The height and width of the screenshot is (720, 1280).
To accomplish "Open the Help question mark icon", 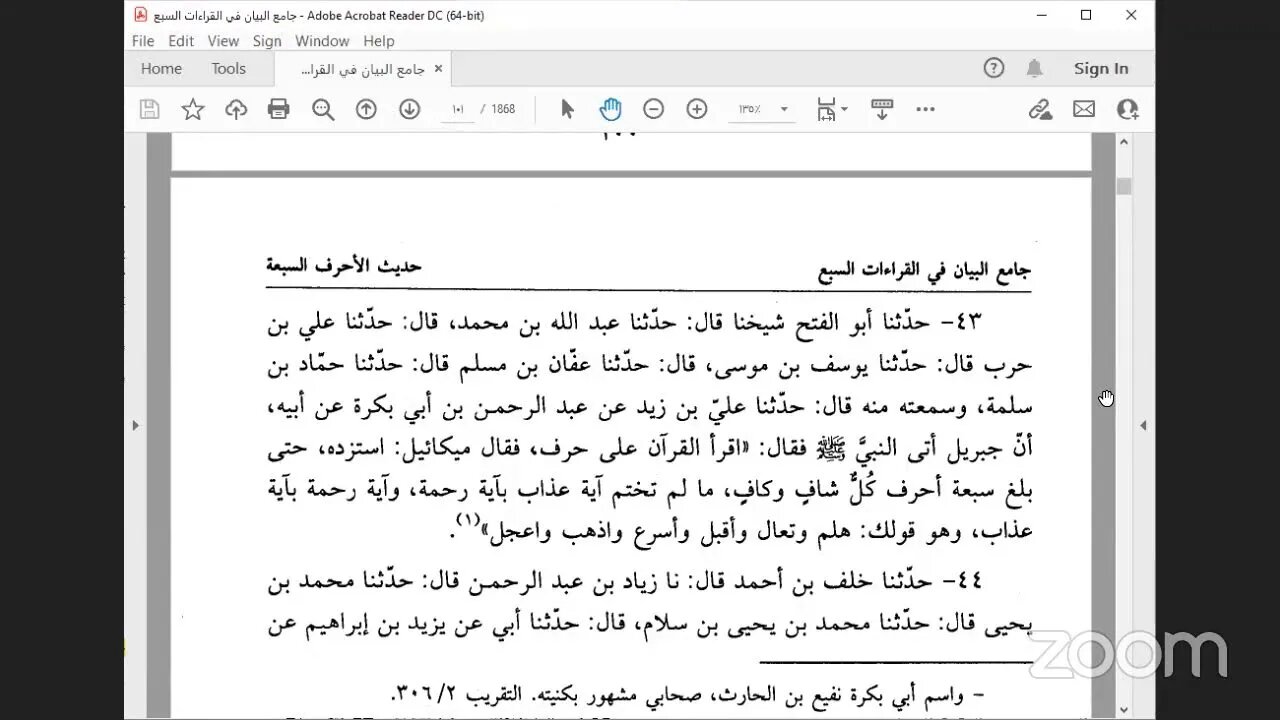I will click(993, 68).
